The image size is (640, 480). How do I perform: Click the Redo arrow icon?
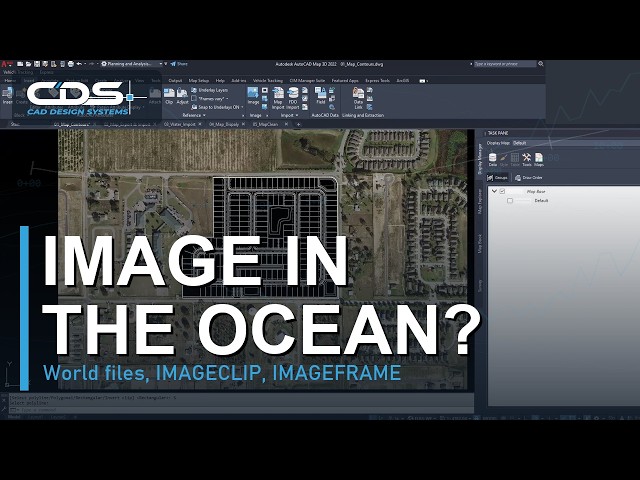pyautogui.click(x=91, y=64)
